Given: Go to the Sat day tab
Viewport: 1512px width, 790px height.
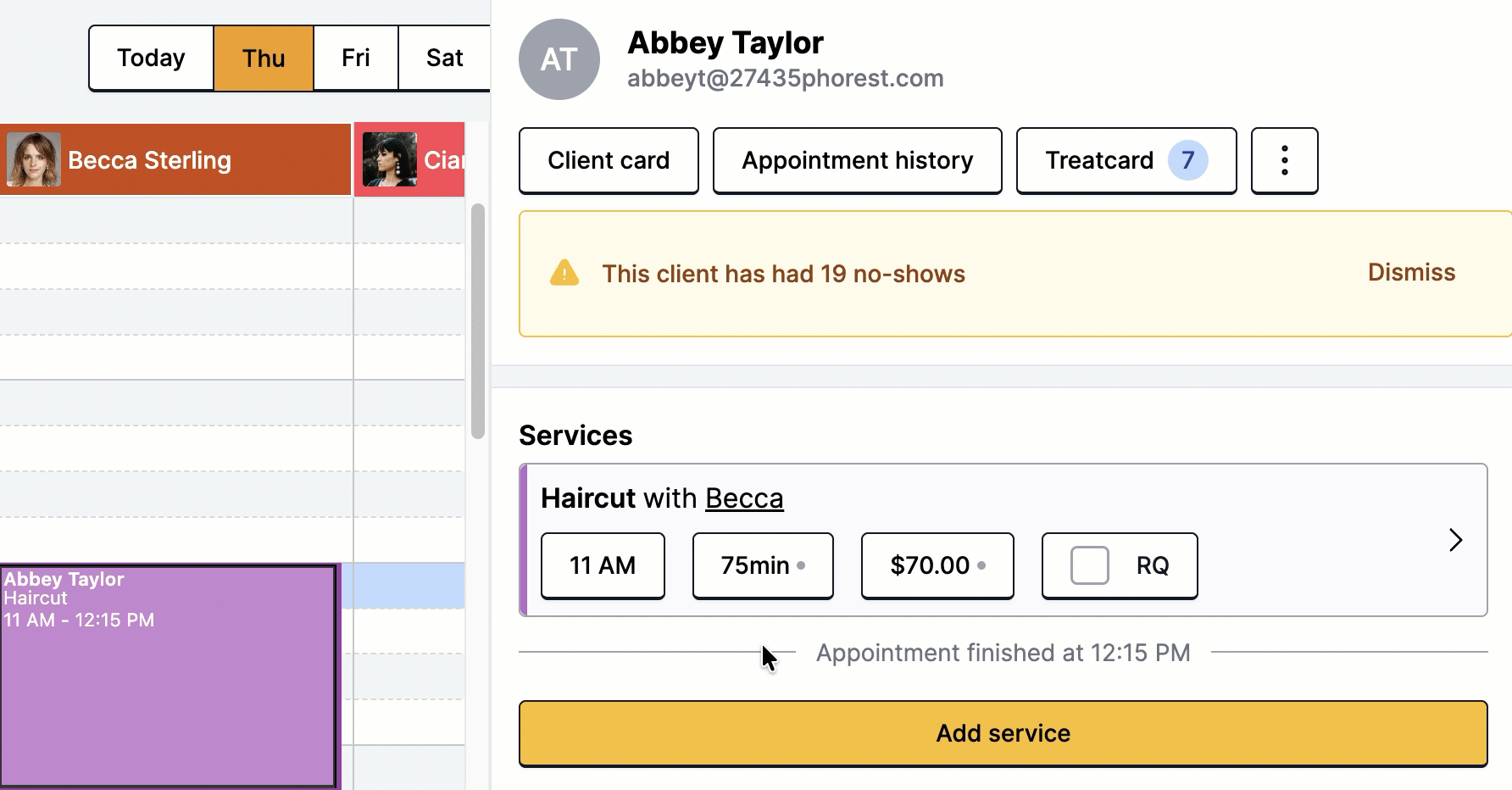Looking at the screenshot, I should point(444,58).
